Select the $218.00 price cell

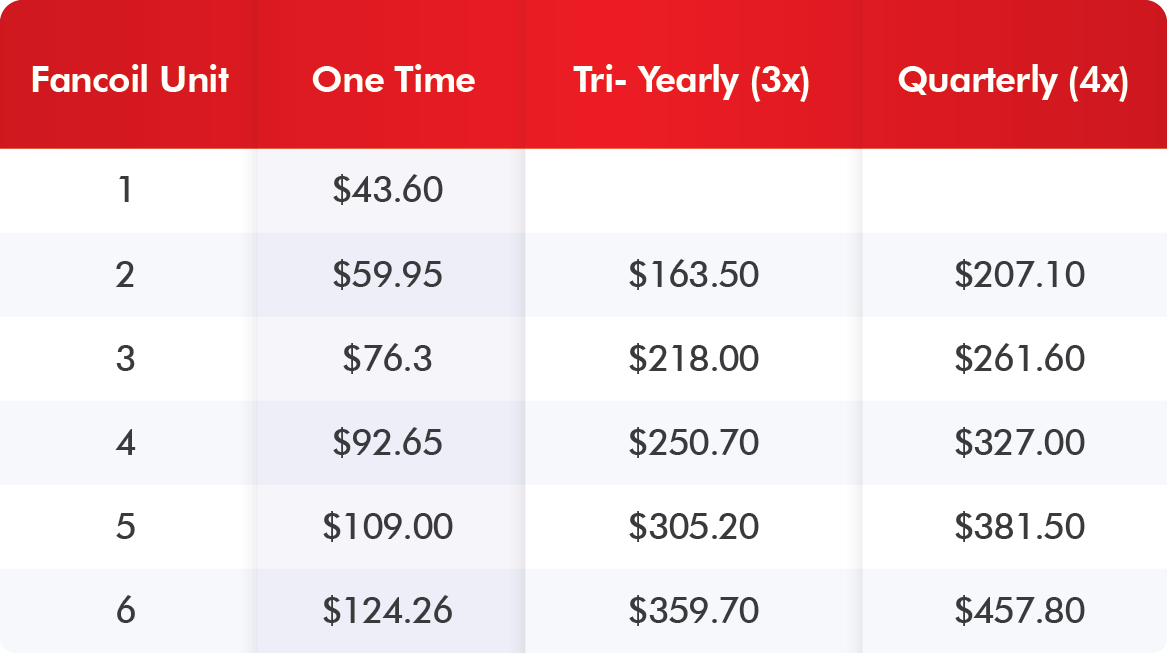click(693, 358)
